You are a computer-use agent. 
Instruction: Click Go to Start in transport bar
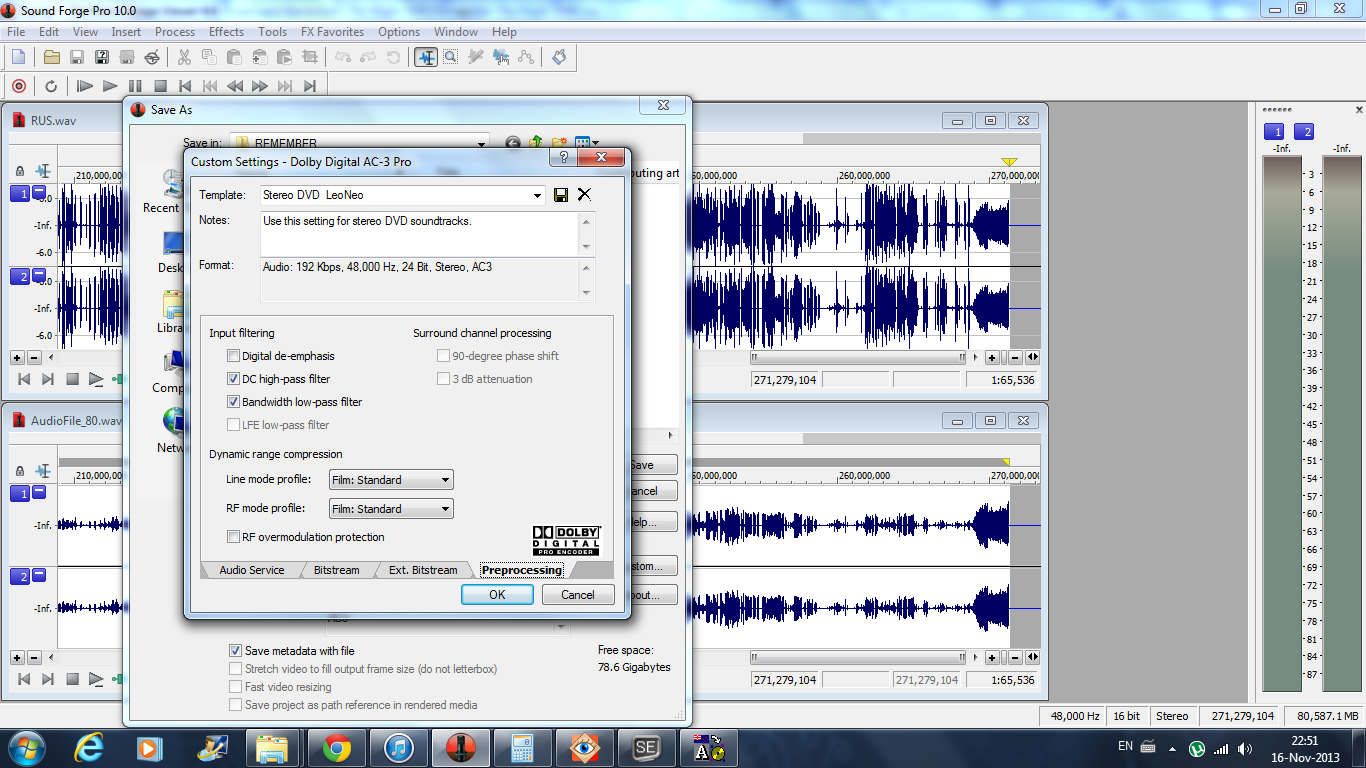(x=185, y=86)
